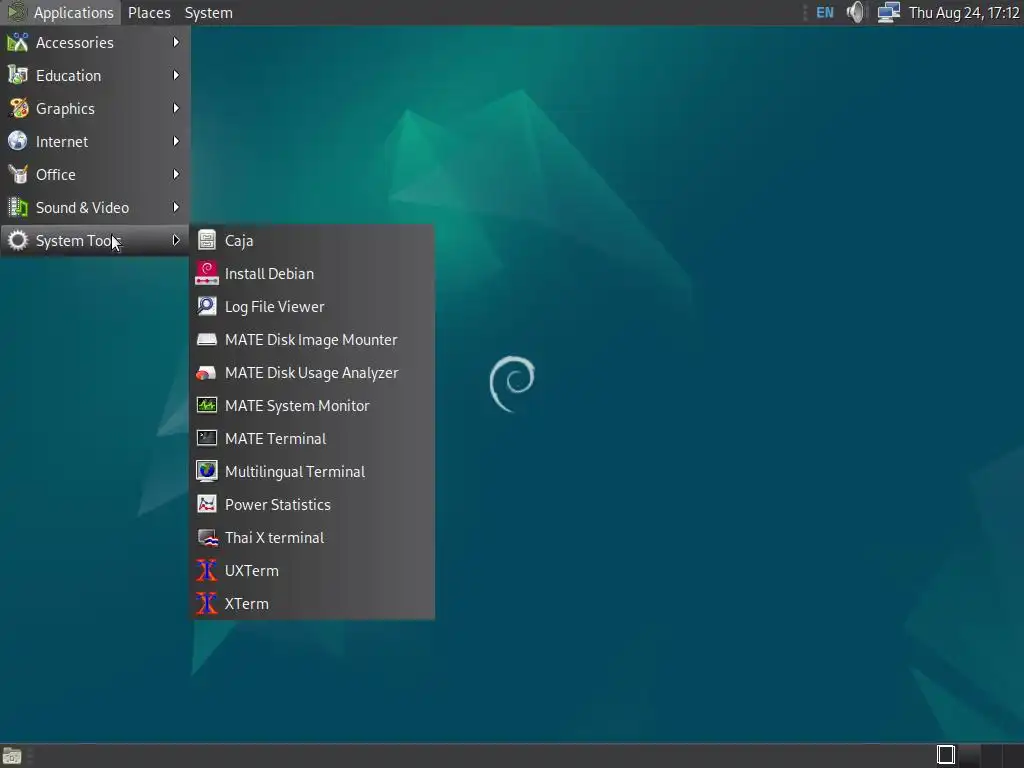Click the System Tools gear icon
The height and width of the screenshot is (768, 1024).
[18, 240]
